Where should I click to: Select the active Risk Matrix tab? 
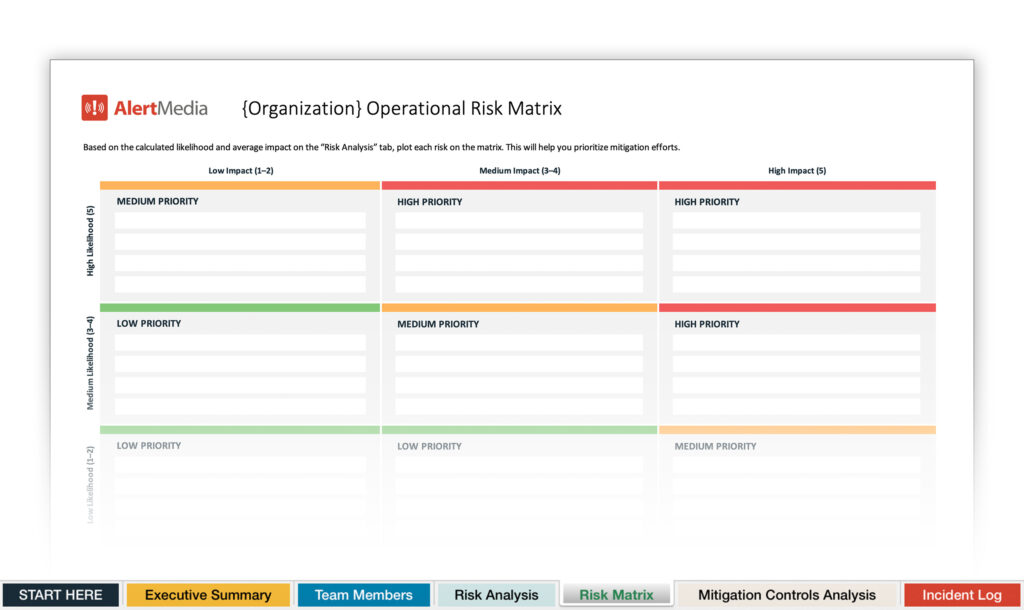point(616,594)
